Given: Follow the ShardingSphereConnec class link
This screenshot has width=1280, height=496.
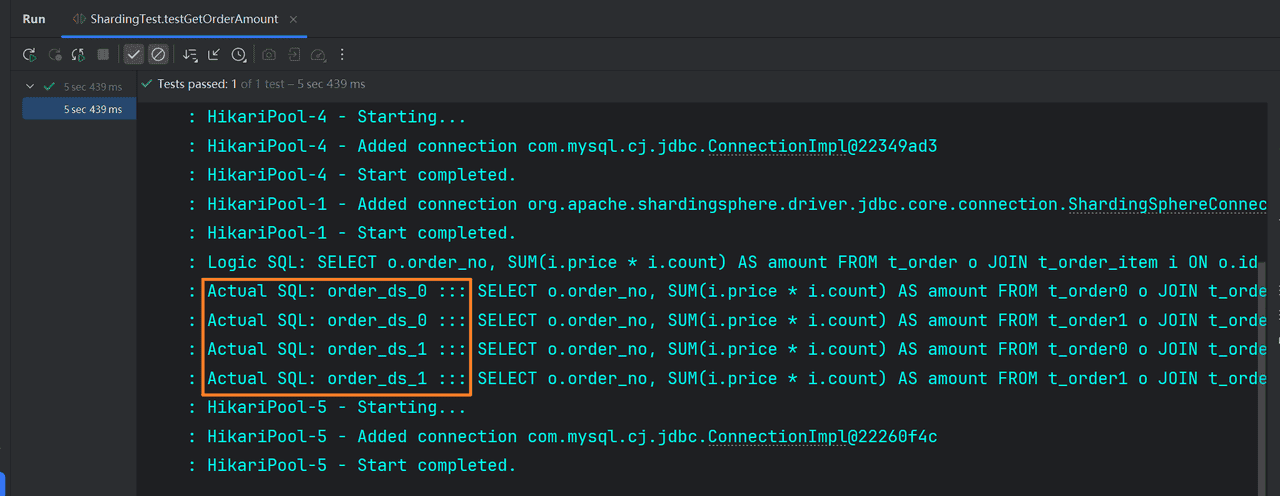Looking at the screenshot, I should (x=1167, y=204).
